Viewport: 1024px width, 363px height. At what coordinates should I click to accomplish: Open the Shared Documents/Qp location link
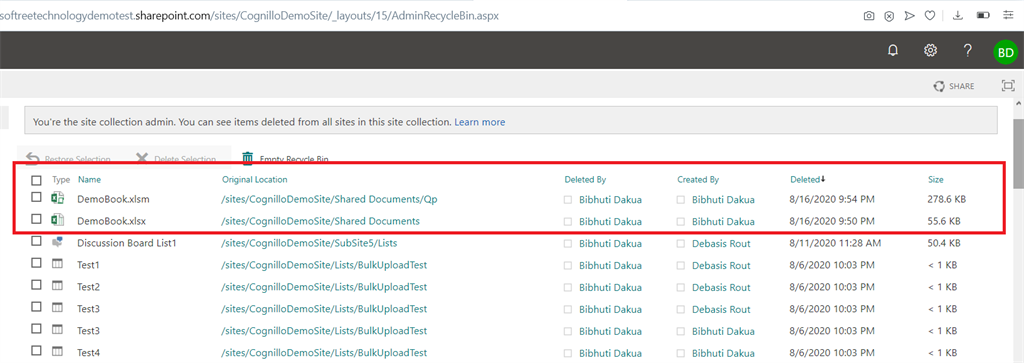click(x=329, y=200)
